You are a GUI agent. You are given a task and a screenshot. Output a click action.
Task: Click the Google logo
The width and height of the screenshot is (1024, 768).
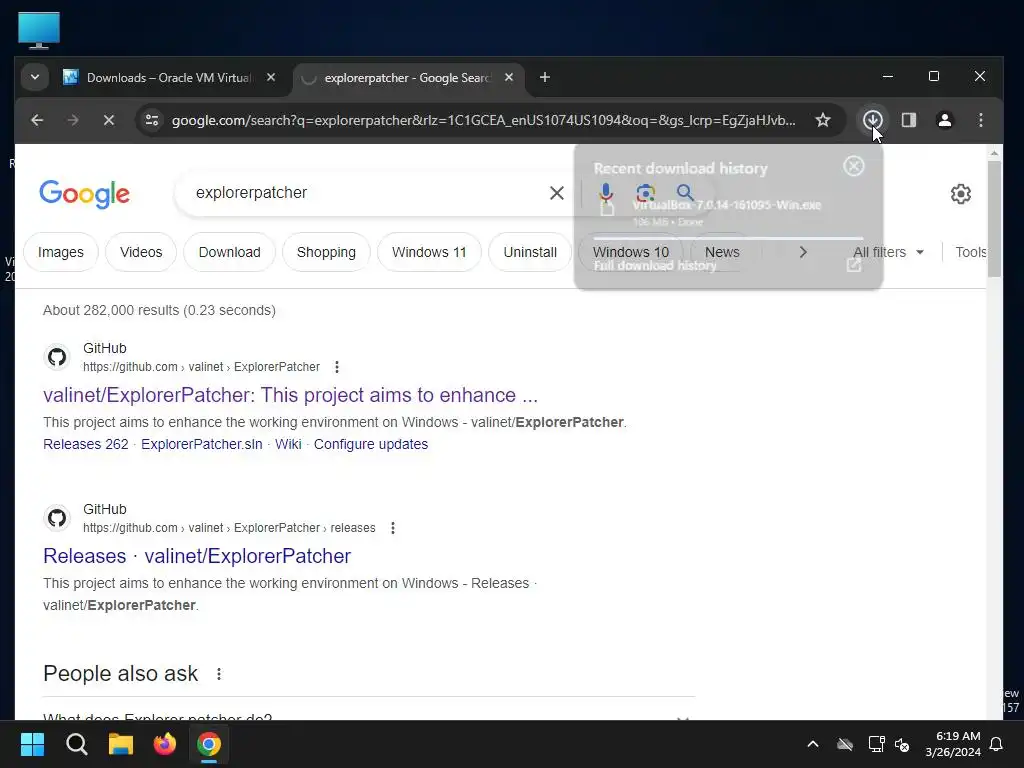coord(84,194)
